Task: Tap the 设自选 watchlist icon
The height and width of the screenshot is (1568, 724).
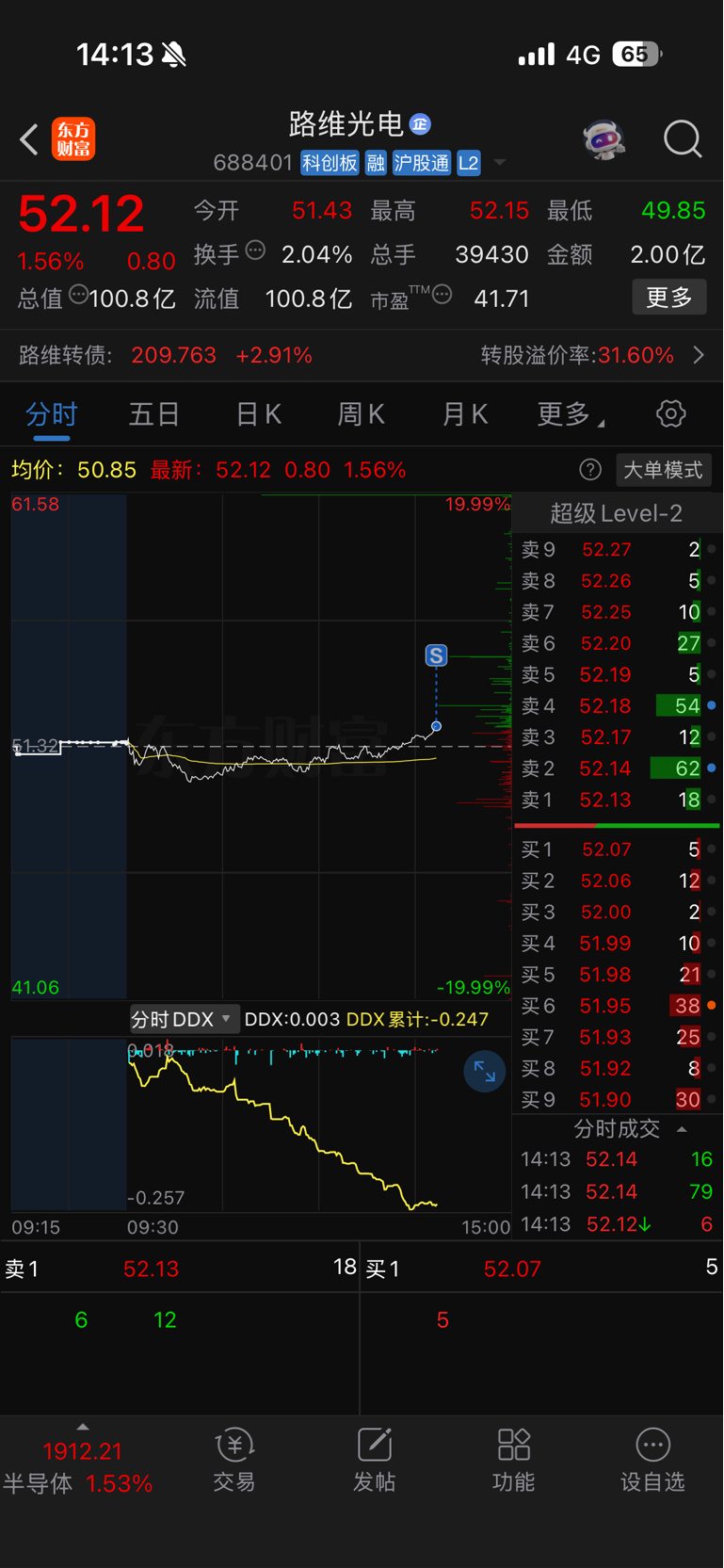Action: [652, 1460]
